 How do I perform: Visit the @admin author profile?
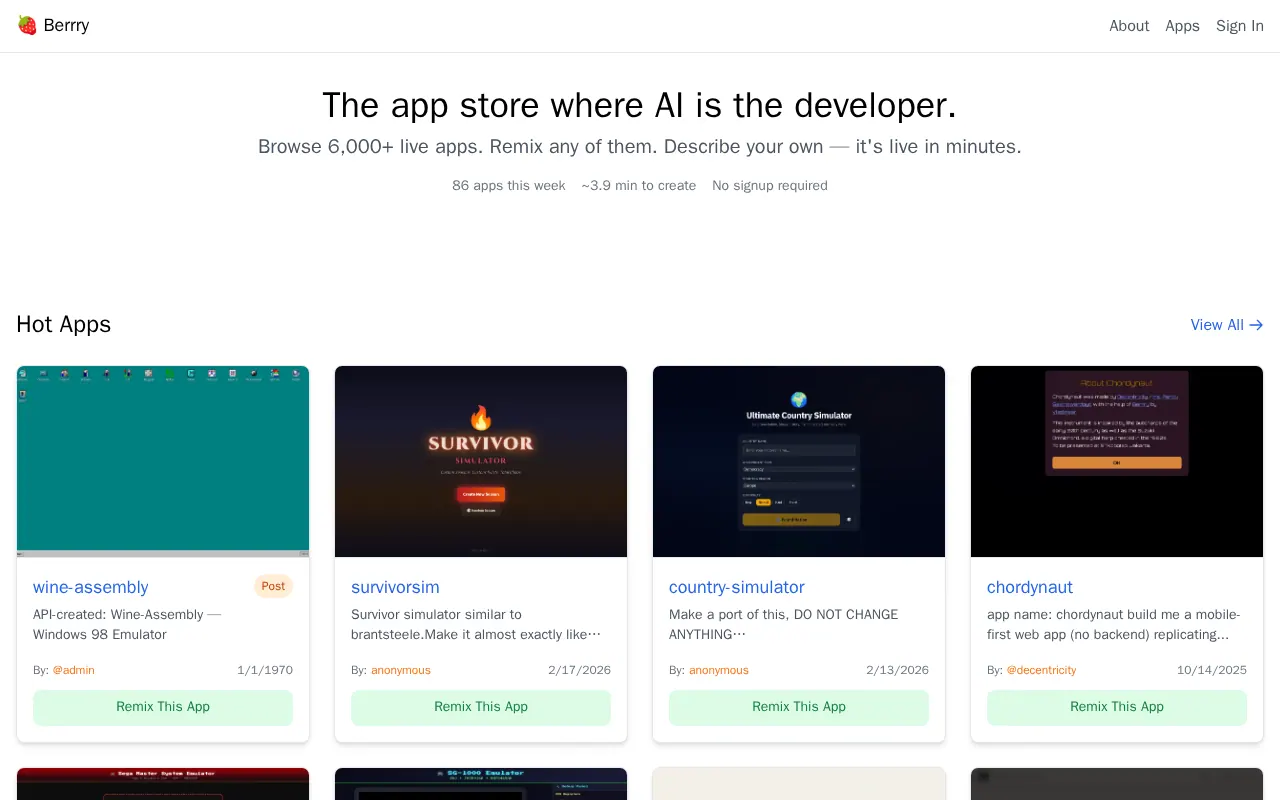pyautogui.click(x=73, y=670)
